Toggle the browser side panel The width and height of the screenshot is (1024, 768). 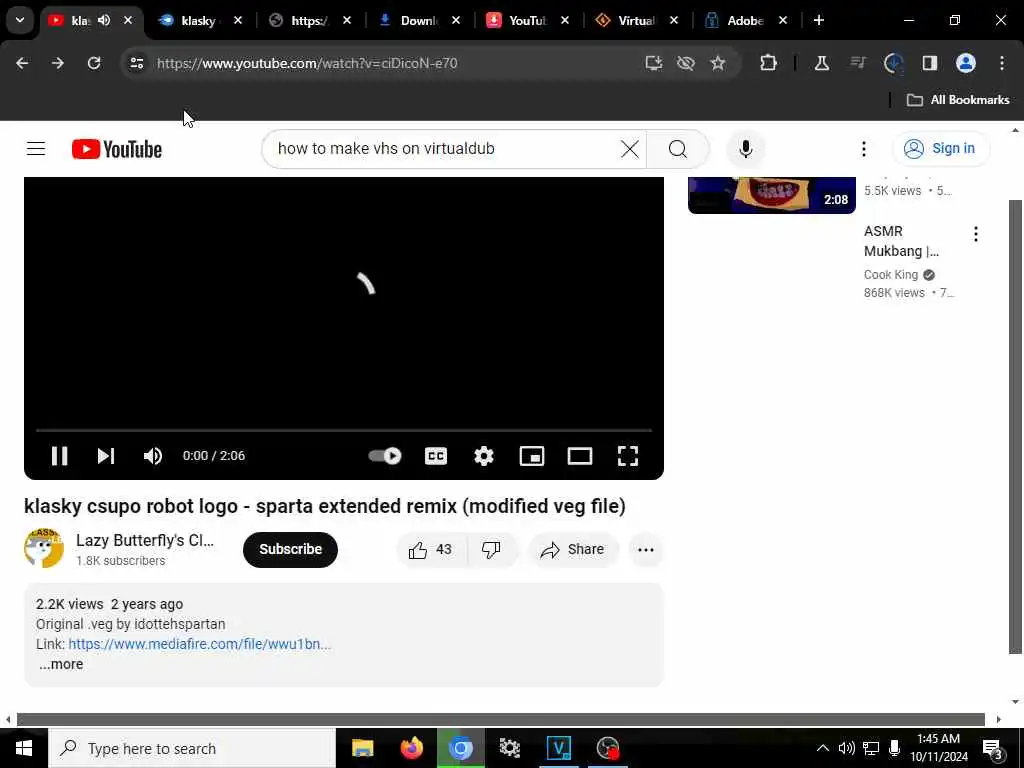(929, 63)
